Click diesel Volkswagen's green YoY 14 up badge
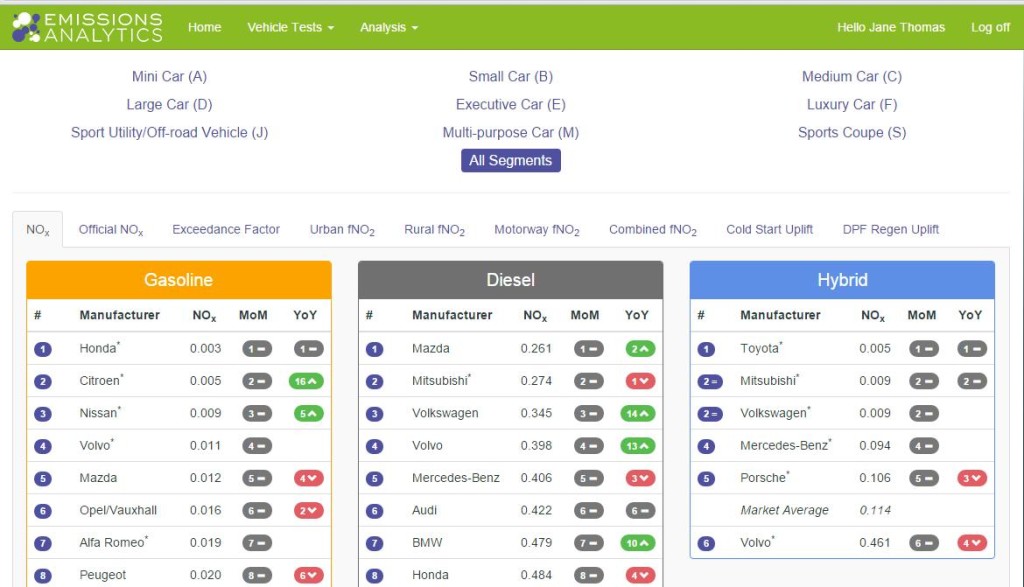Screen dimensions: 1024x587 pos(637,413)
